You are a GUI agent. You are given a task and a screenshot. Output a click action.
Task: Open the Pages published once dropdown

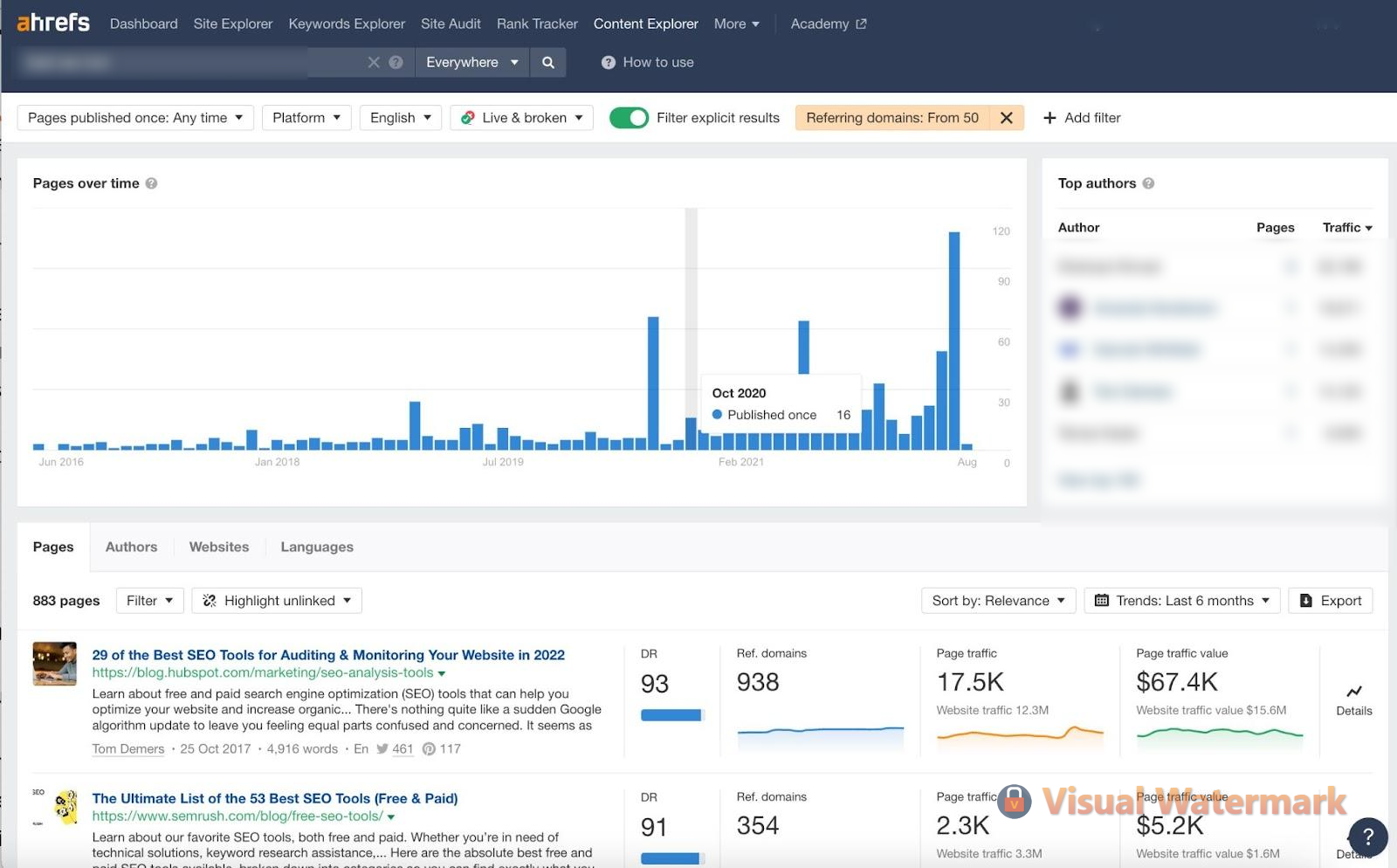[x=135, y=118]
